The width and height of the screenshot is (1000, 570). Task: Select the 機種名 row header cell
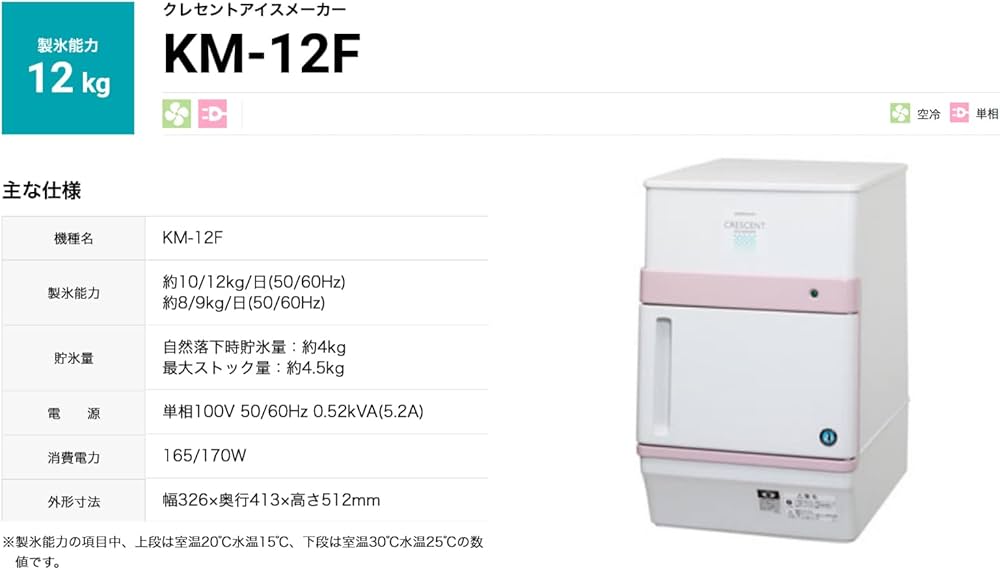(73, 238)
